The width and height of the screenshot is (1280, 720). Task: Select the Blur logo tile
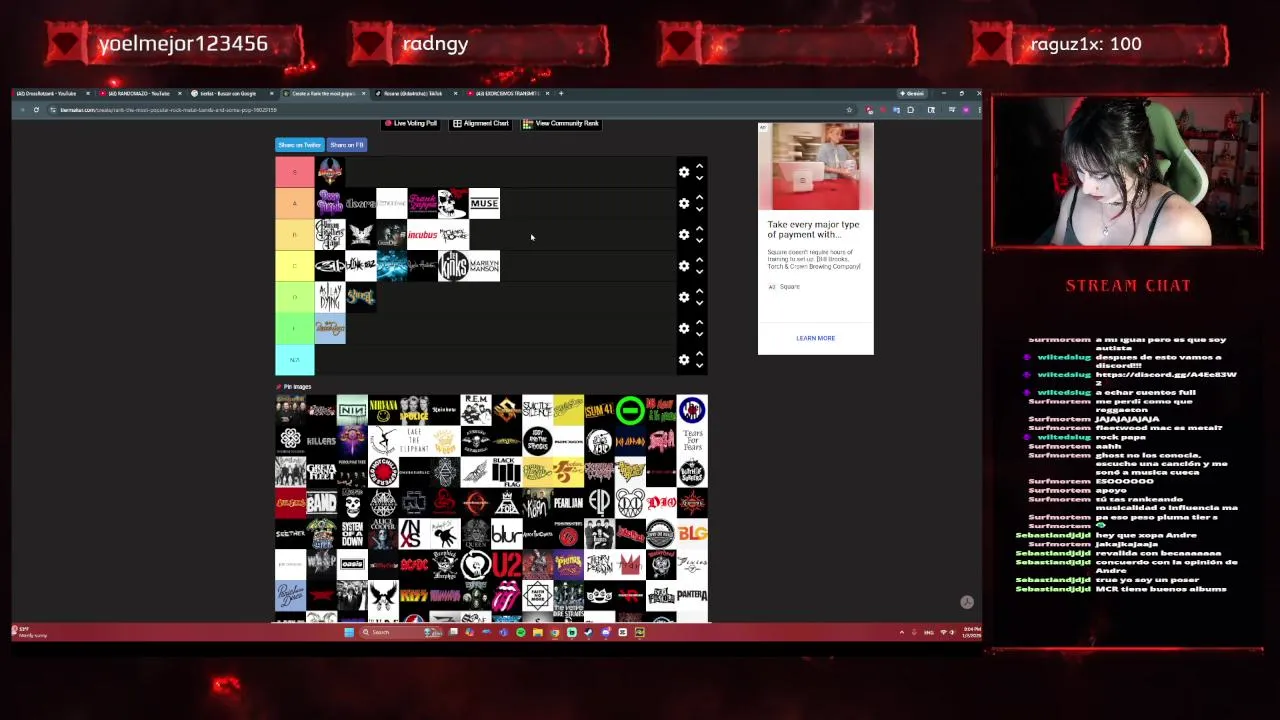pos(506,533)
